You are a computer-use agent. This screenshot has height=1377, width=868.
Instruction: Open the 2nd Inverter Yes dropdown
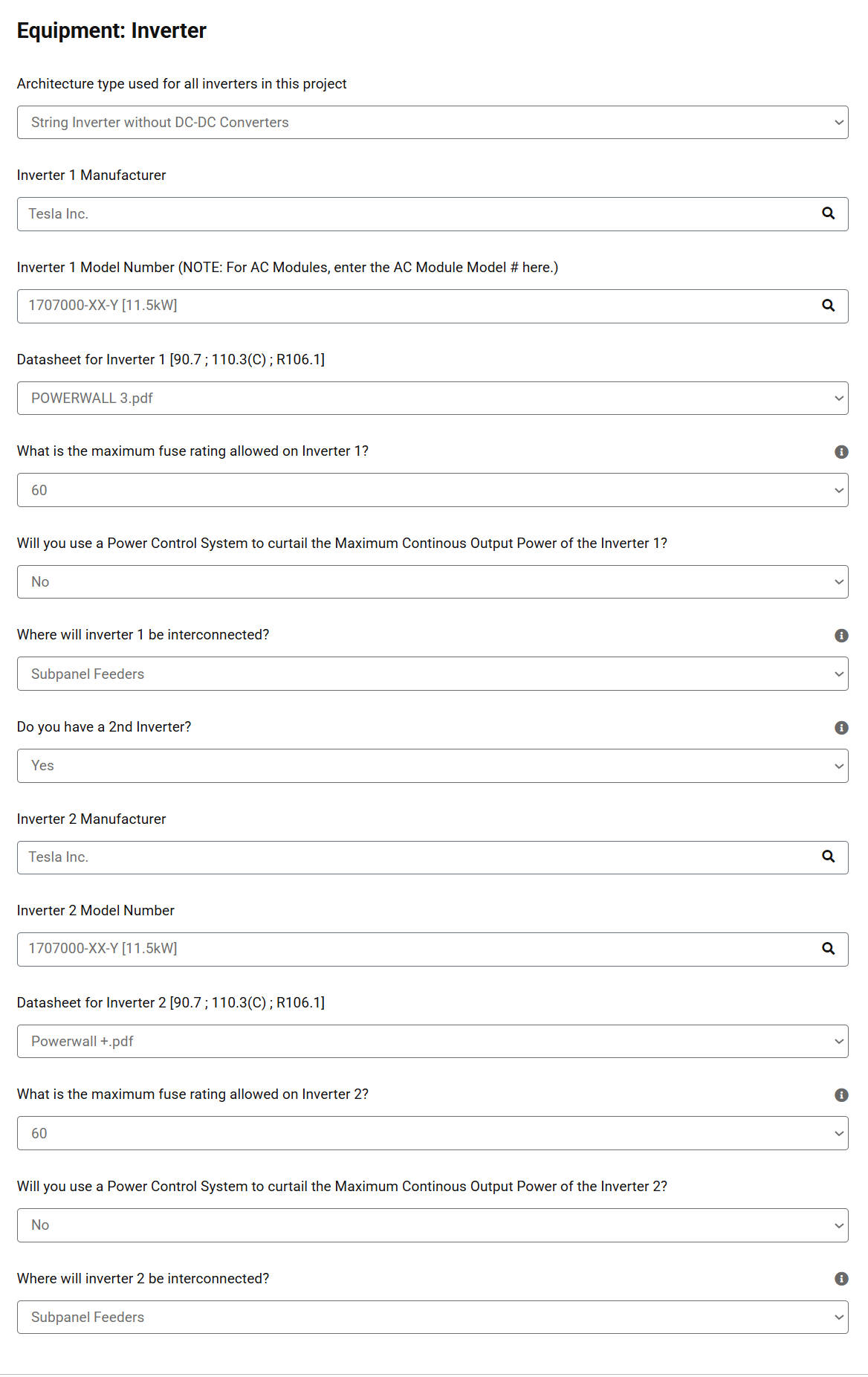click(433, 766)
